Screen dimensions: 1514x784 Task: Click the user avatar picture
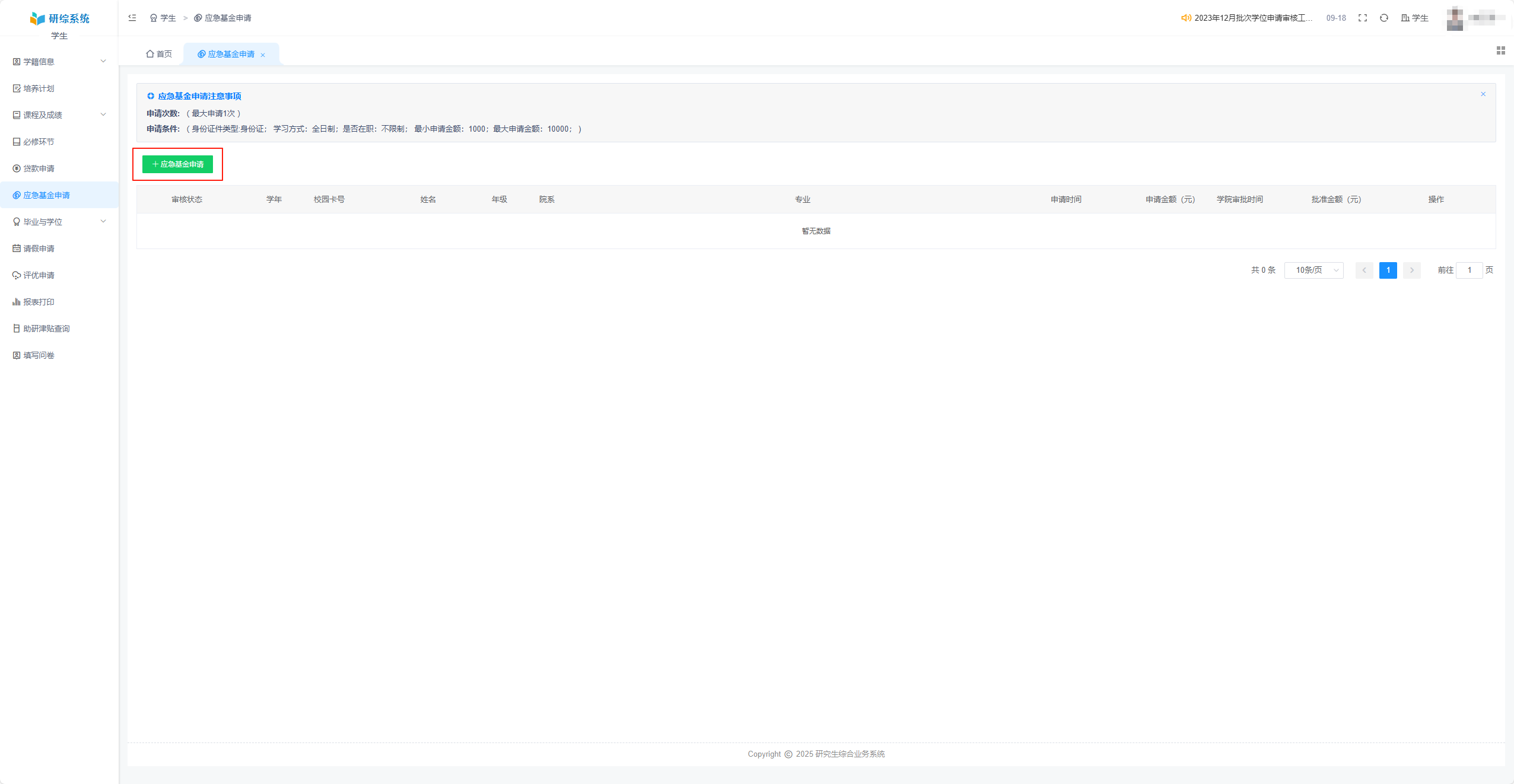[1455, 18]
